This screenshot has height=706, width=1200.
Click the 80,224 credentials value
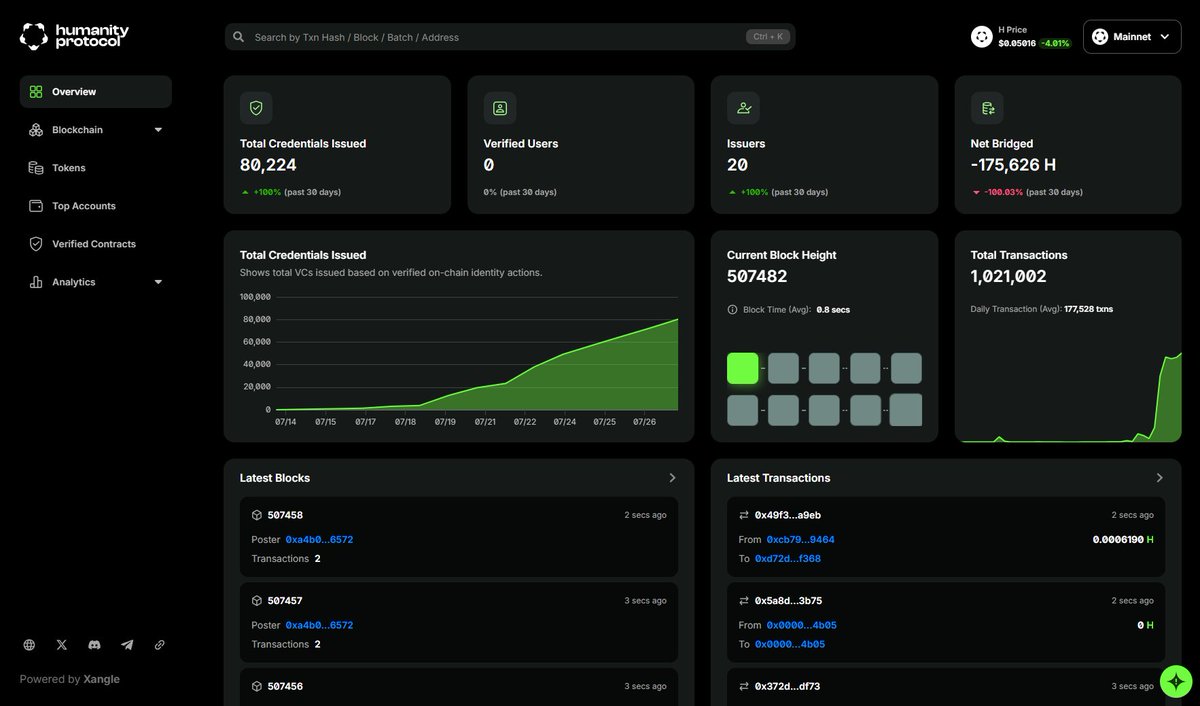click(x=268, y=165)
